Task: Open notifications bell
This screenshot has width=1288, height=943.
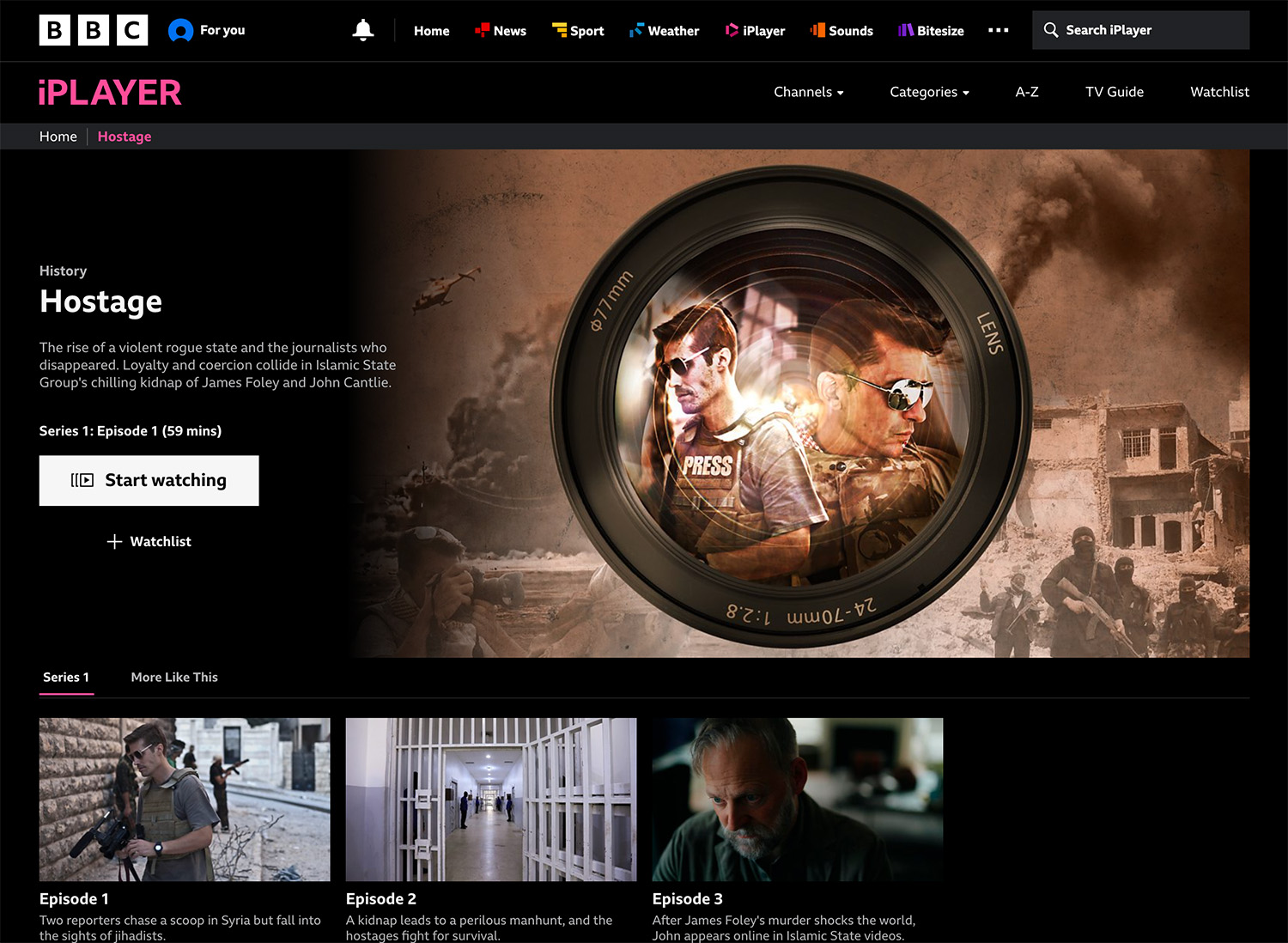Action: pyautogui.click(x=363, y=30)
